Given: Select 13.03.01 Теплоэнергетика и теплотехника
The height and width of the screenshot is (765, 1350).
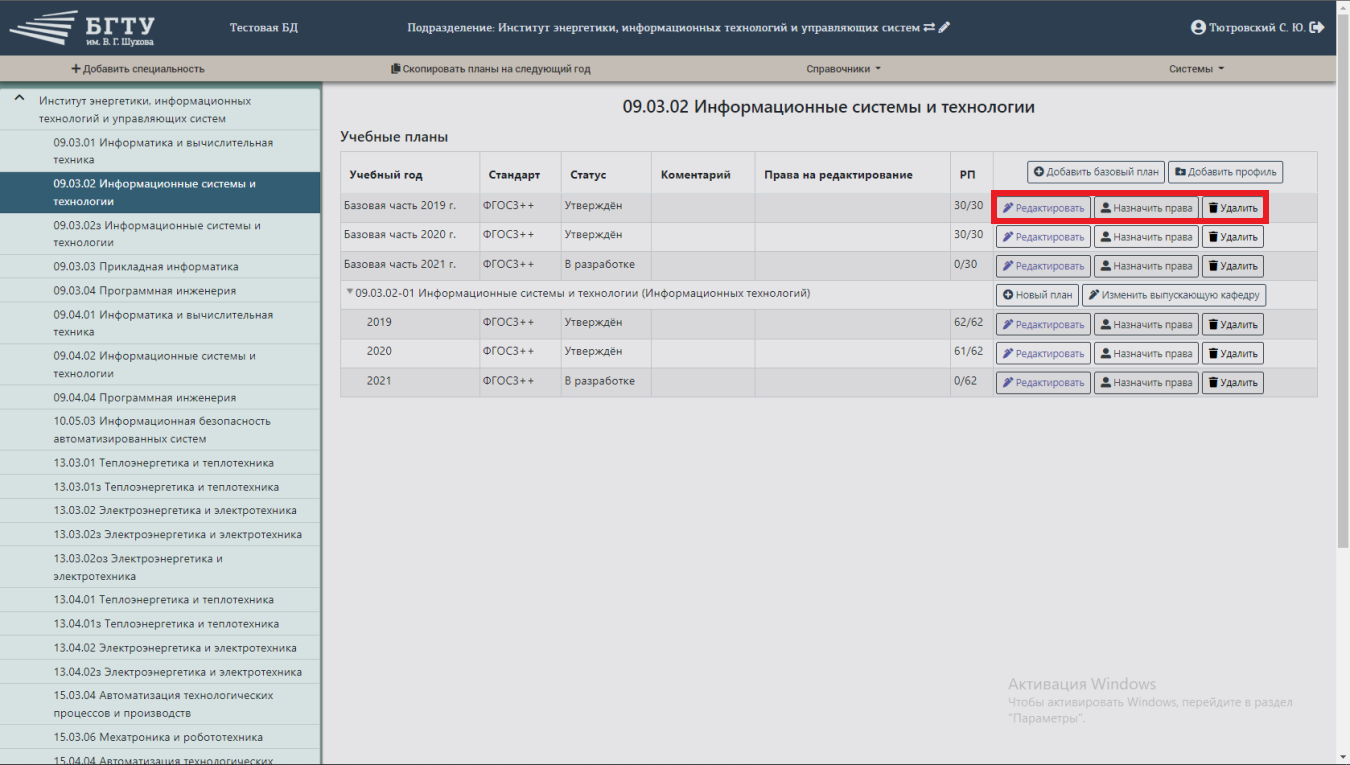Looking at the screenshot, I should [160, 463].
